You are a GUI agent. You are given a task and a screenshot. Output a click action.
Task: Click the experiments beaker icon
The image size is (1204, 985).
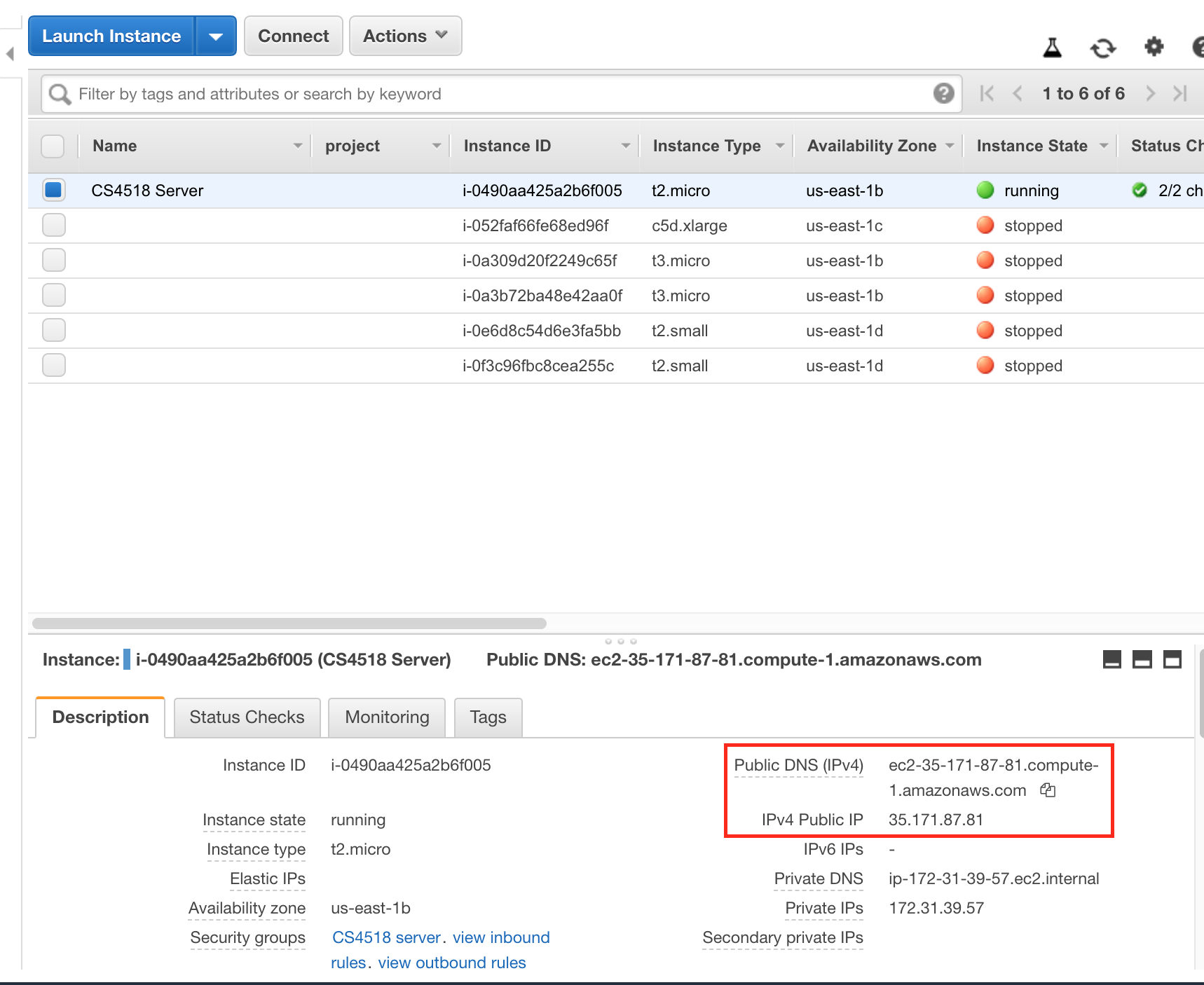pyautogui.click(x=1051, y=48)
